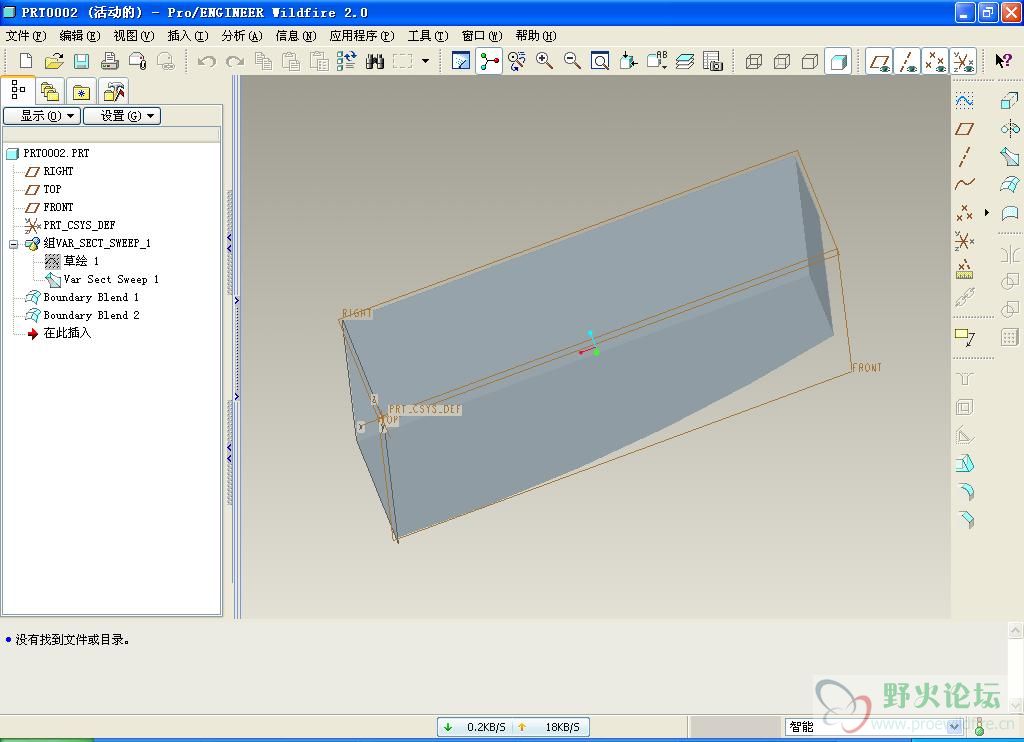The image size is (1024, 742).
Task: Launch the Revolve tool
Action: tap(1010, 129)
